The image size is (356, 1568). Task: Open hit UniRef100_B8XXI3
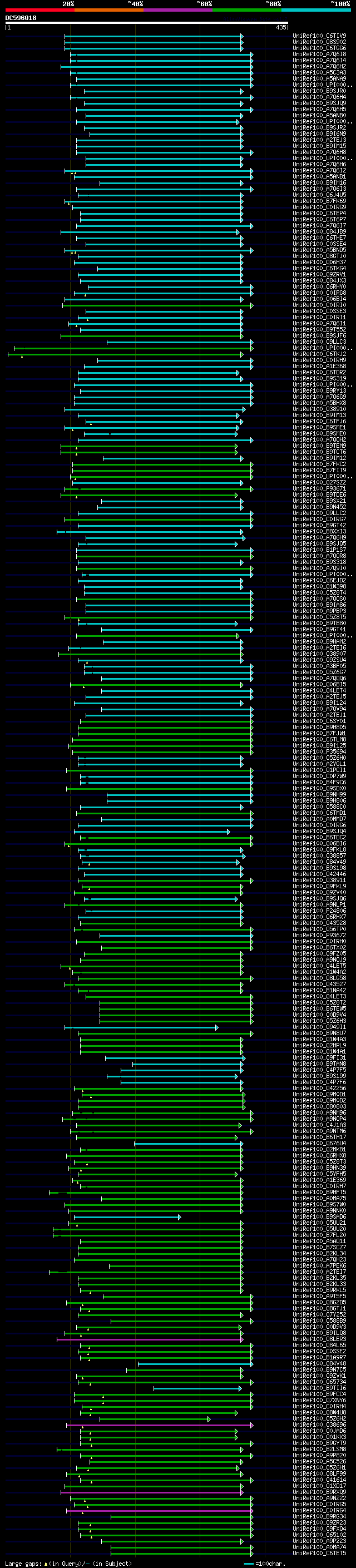pos(319,531)
